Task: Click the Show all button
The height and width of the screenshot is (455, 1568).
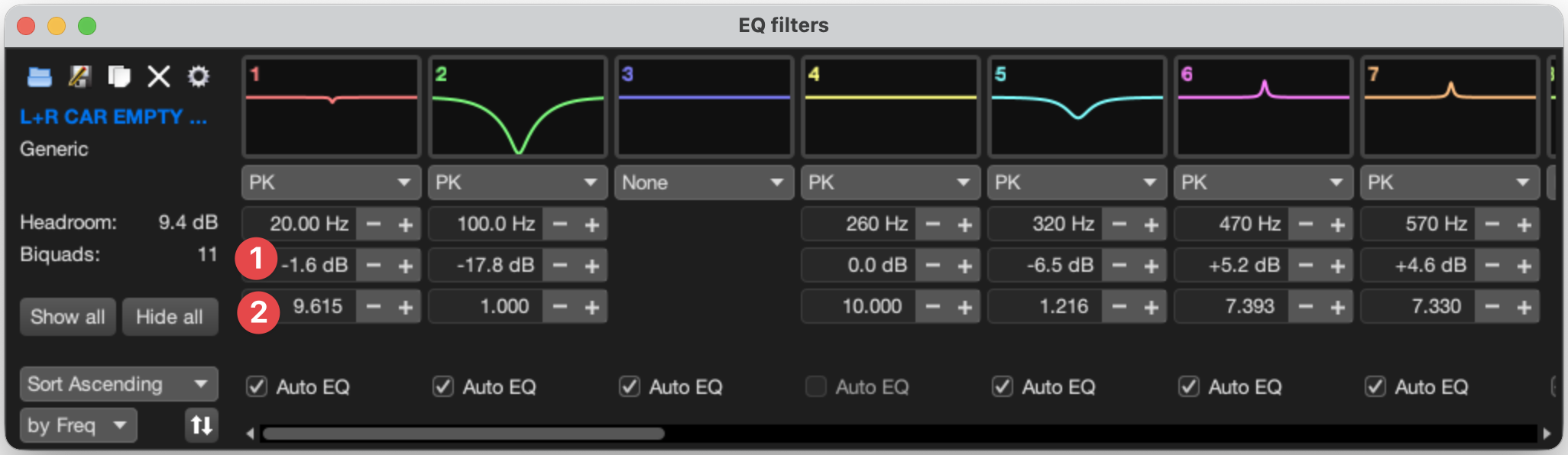Action: pos(68,317)
